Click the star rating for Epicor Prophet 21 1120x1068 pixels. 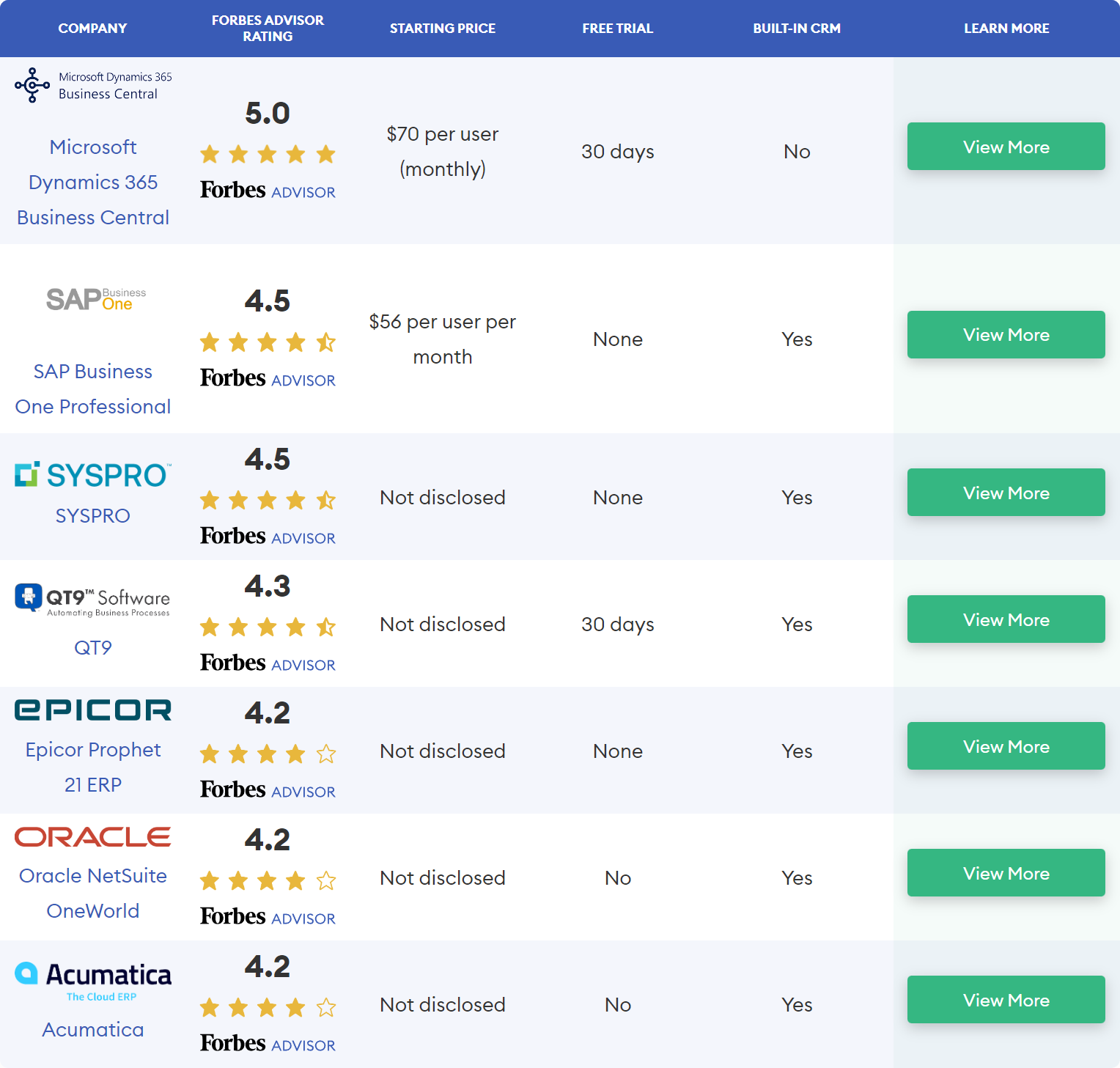[x=268, y=754]
